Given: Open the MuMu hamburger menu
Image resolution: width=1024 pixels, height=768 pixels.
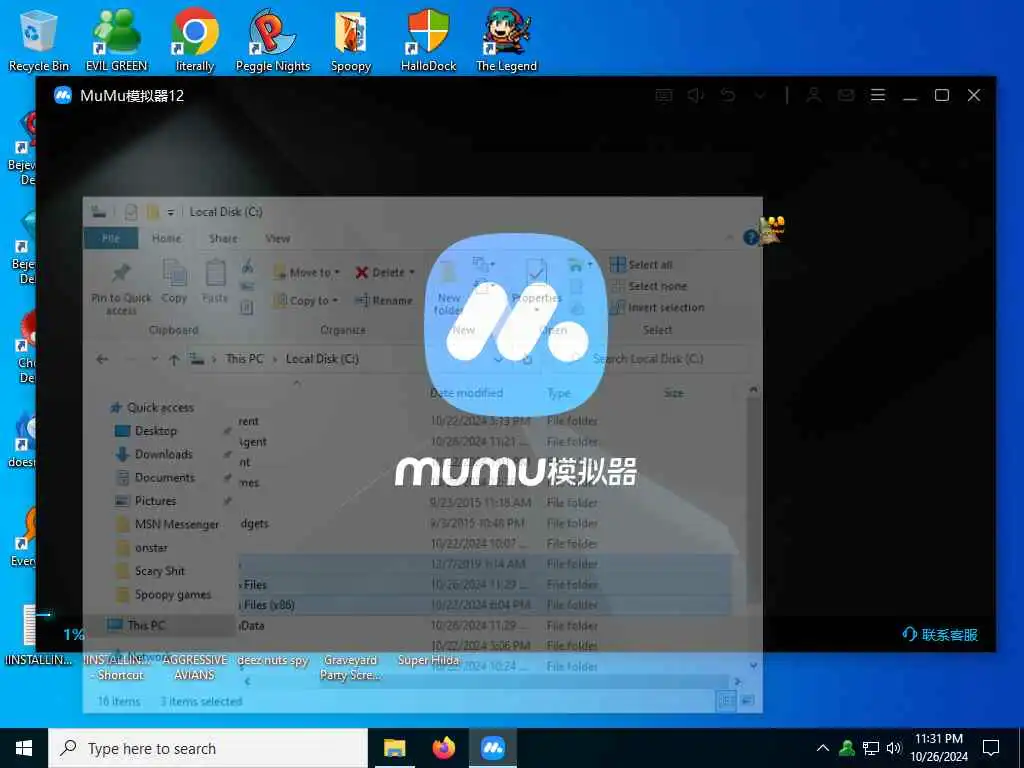Looking at the screenshot, I should coord(878,95).
